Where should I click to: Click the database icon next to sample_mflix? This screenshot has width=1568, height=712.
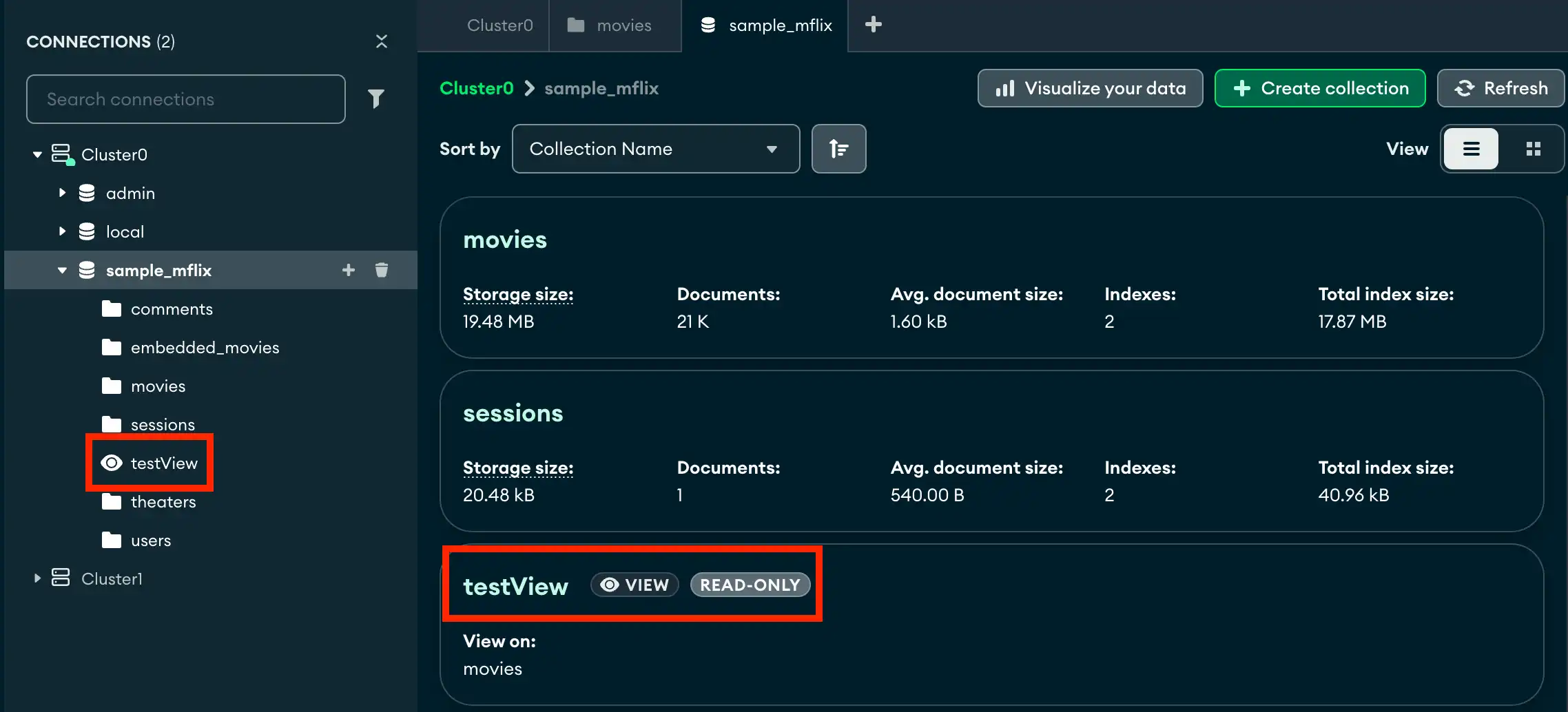click(87, 270)
